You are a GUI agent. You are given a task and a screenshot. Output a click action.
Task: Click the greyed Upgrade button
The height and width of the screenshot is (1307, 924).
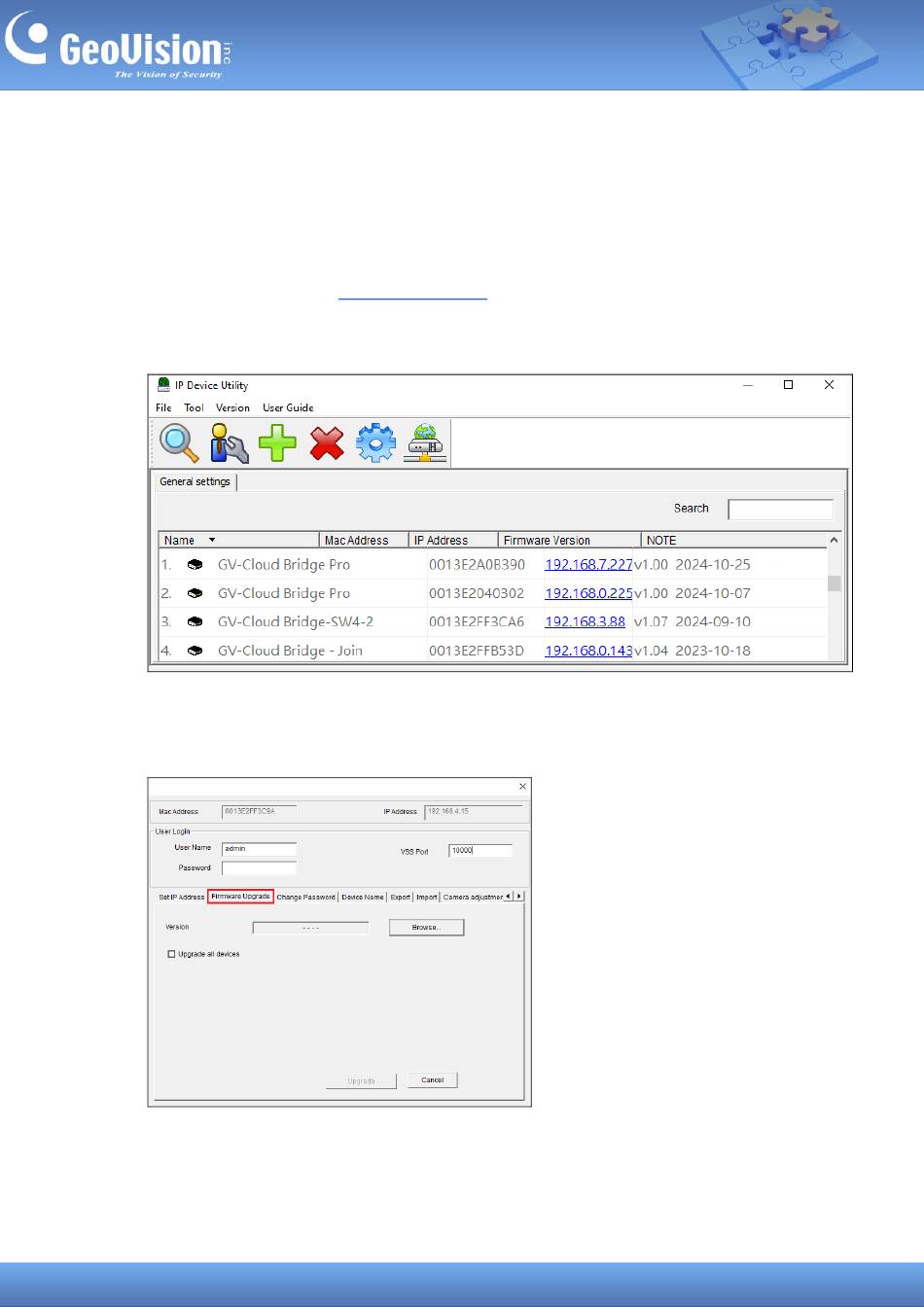pos(361,1081)
